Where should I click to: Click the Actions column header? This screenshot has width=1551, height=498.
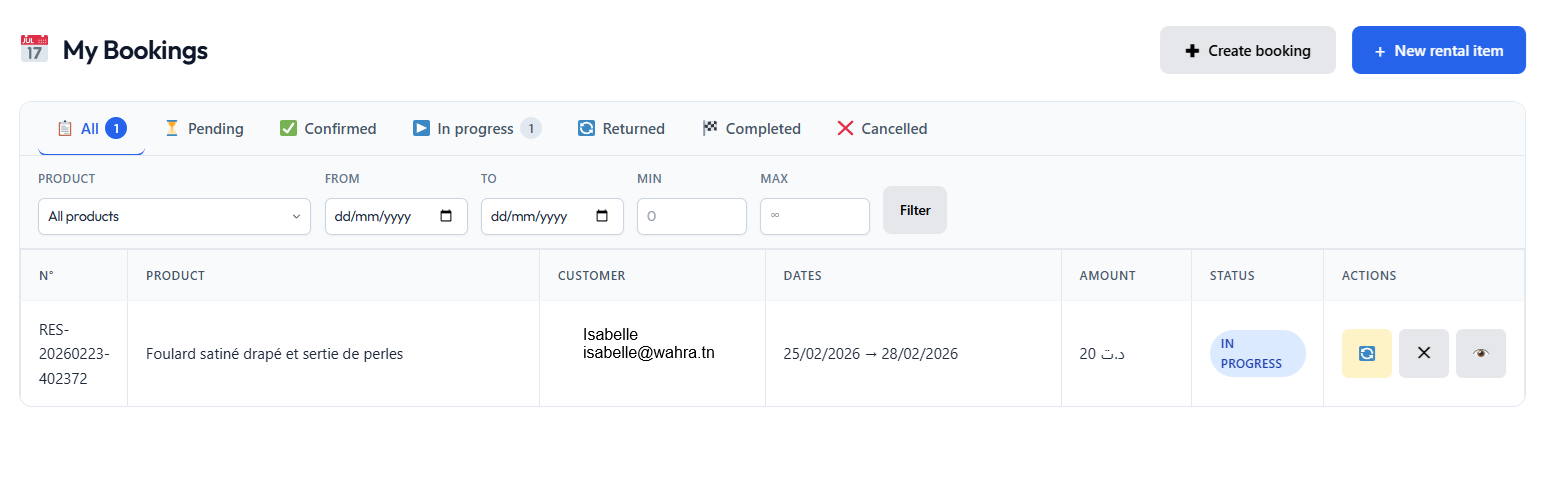pos(1369,275)
